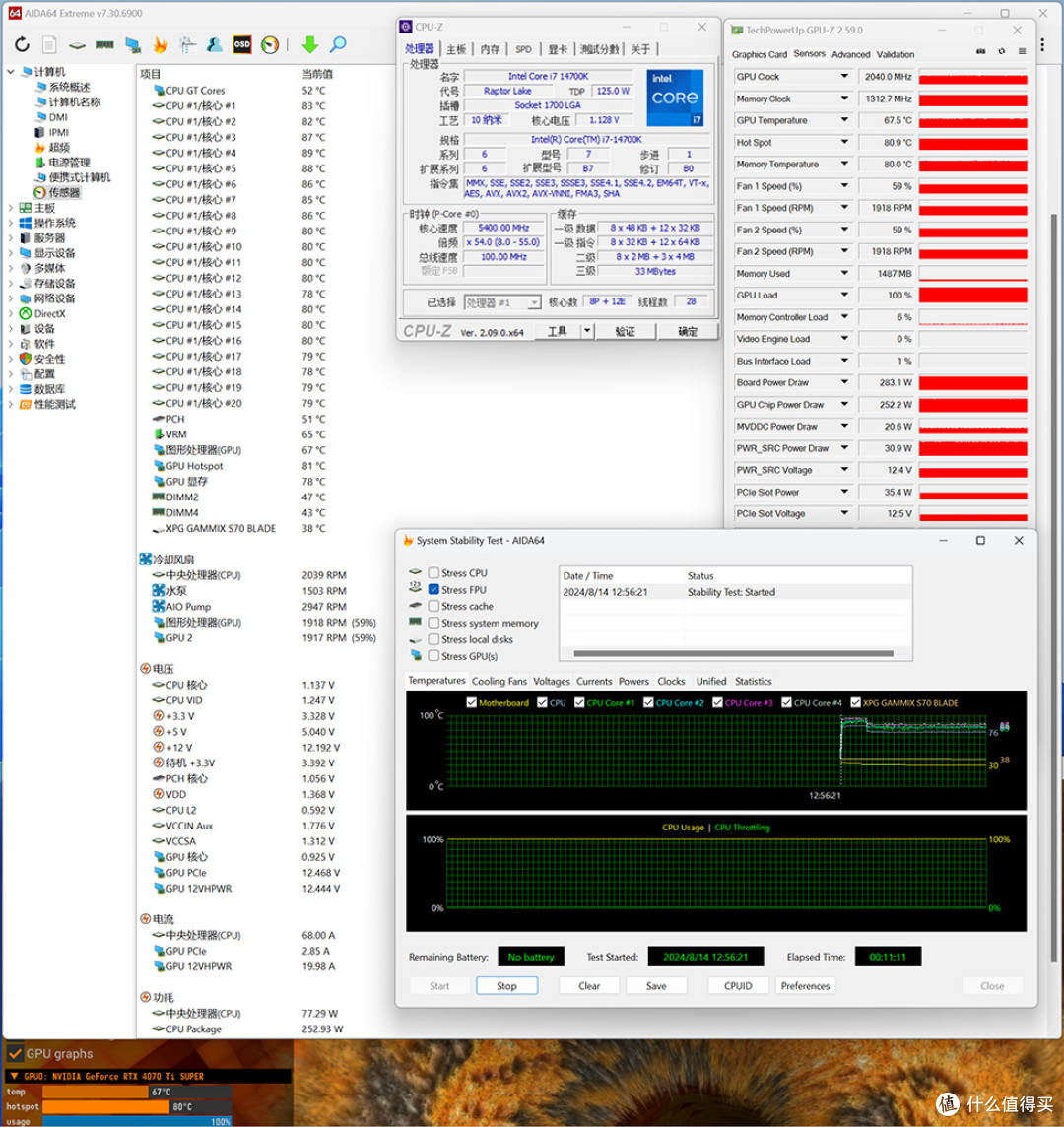Toggle Motherboard graph legend checkbox
The width and height of the screenshot is (1064, 1127).
tap(472, 703)
